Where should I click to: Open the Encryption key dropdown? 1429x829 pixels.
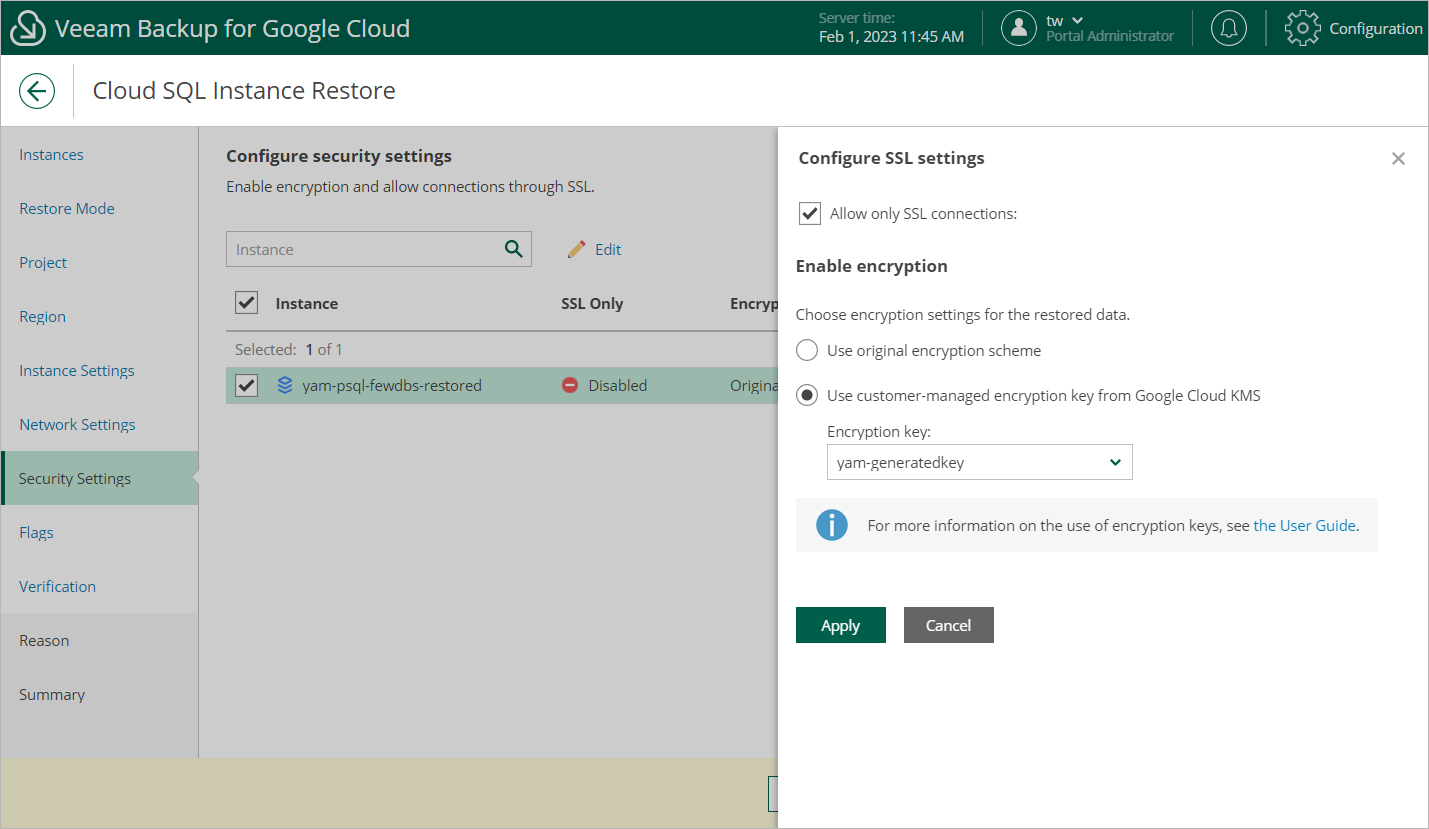(x=980, y=462)
